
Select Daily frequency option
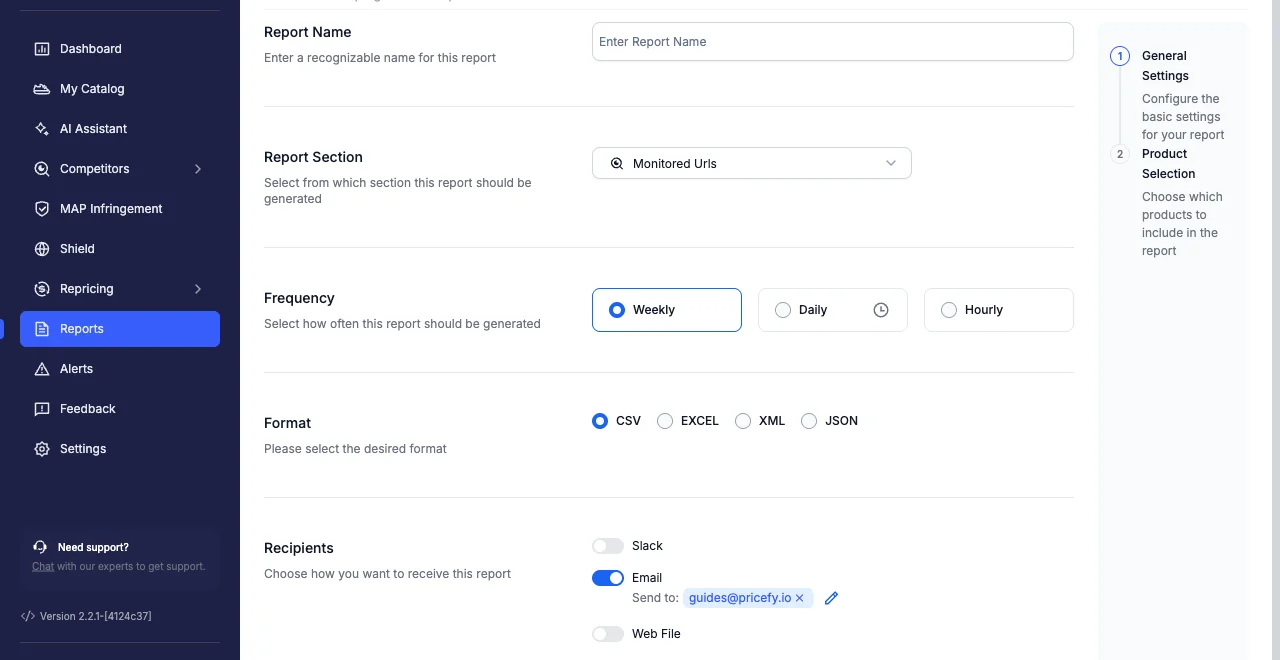tap(833, 310)
